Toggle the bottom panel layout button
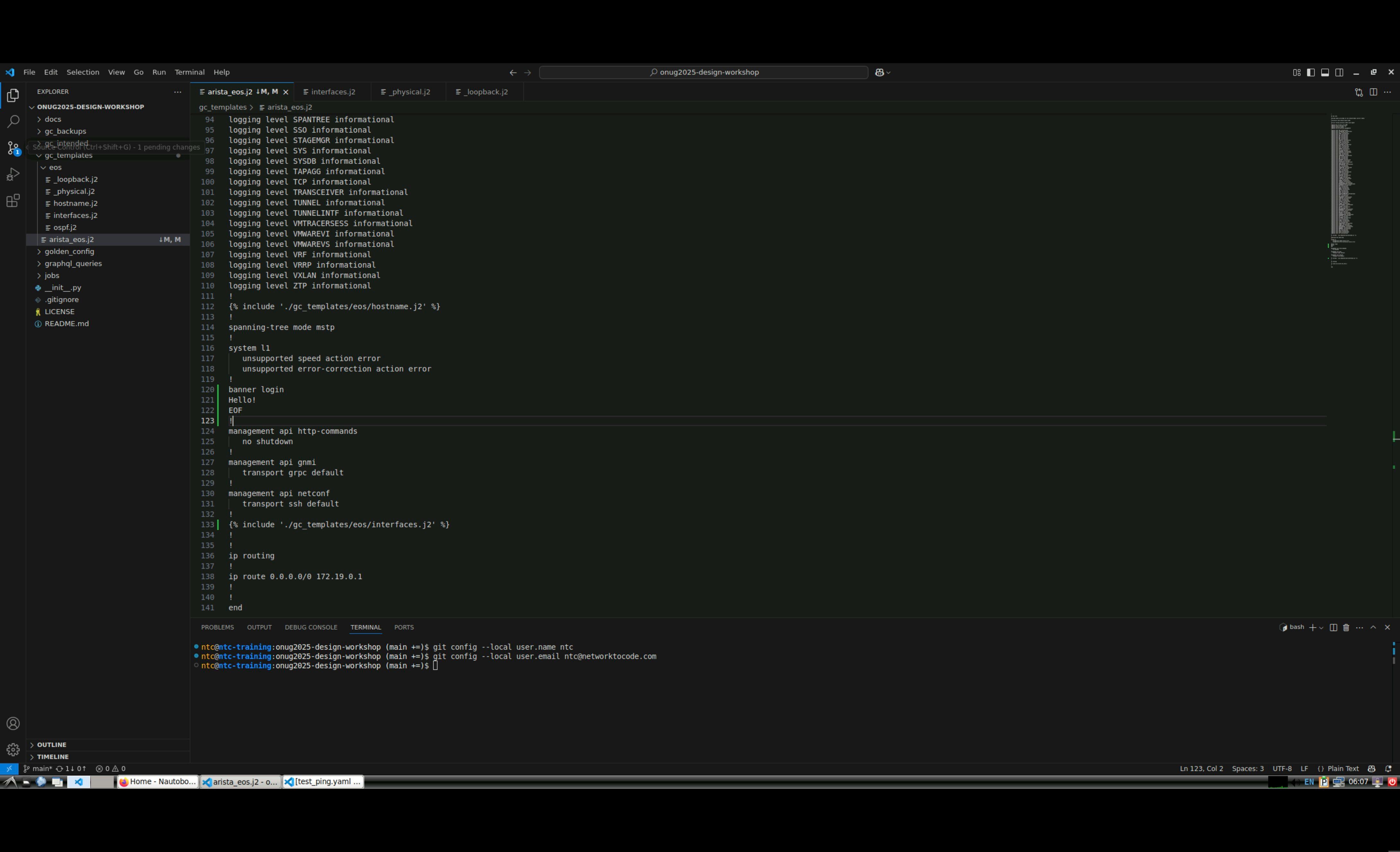The height and width of the screenshot is (852, 1400). tap(1325, 72)
